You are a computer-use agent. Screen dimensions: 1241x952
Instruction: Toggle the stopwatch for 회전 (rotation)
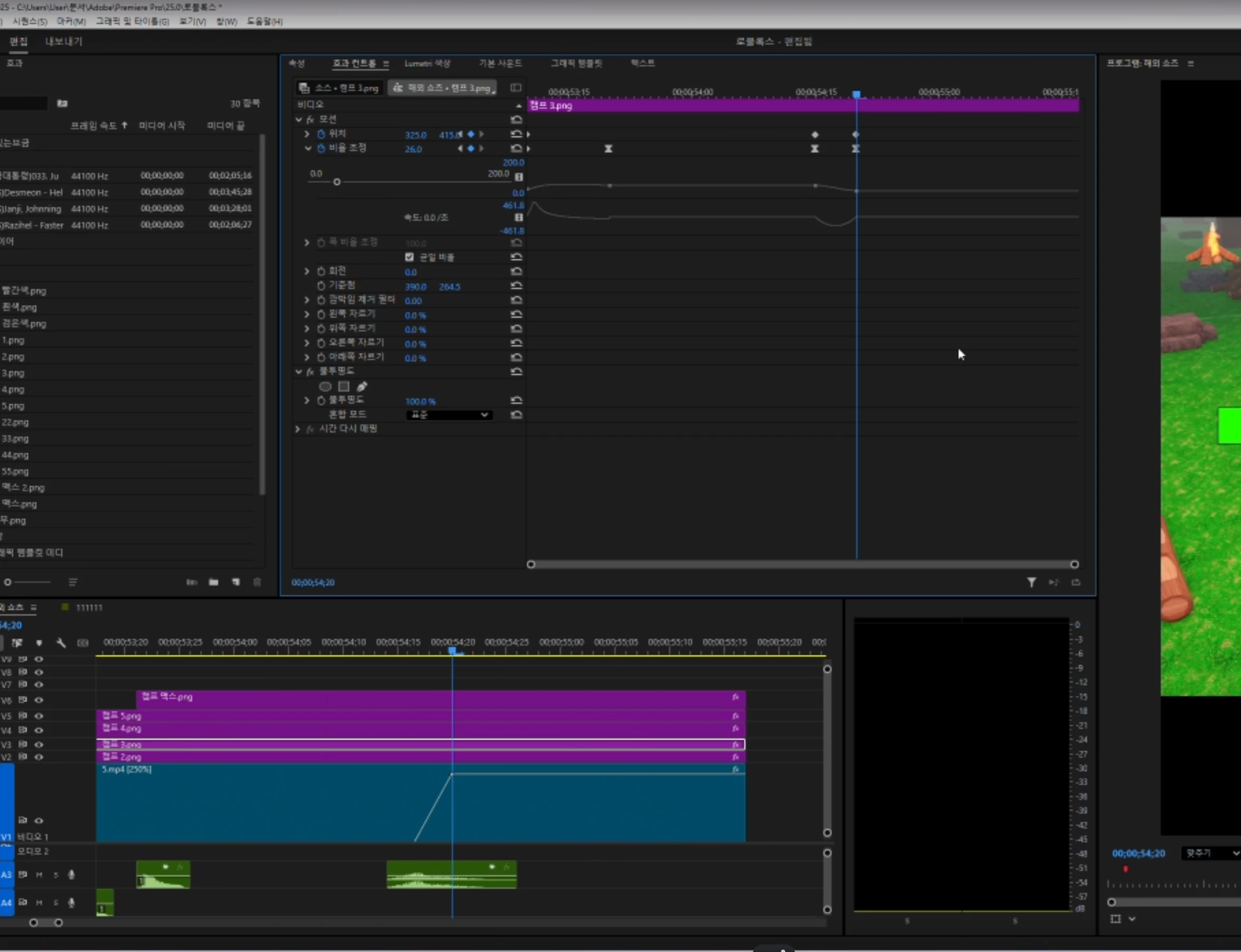pyautogui.click(x=321, y=271)
